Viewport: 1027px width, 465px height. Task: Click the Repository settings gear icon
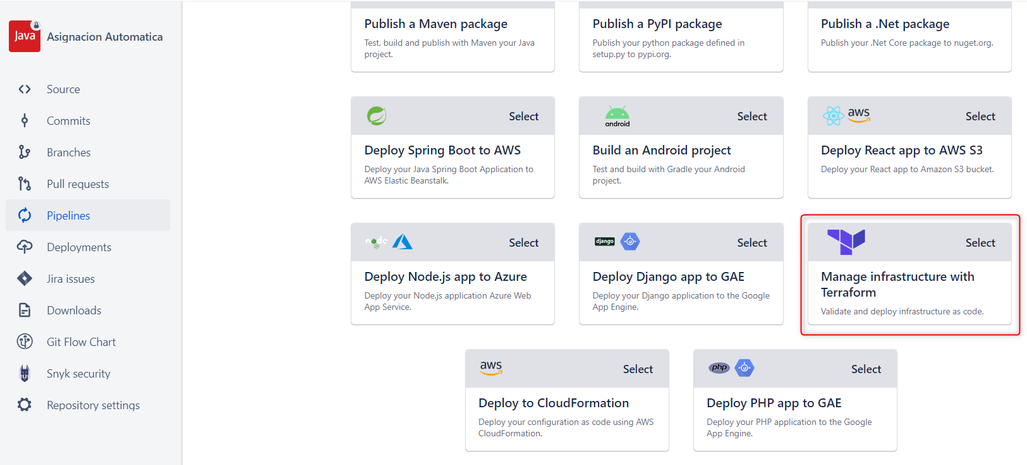coord(24,405)
